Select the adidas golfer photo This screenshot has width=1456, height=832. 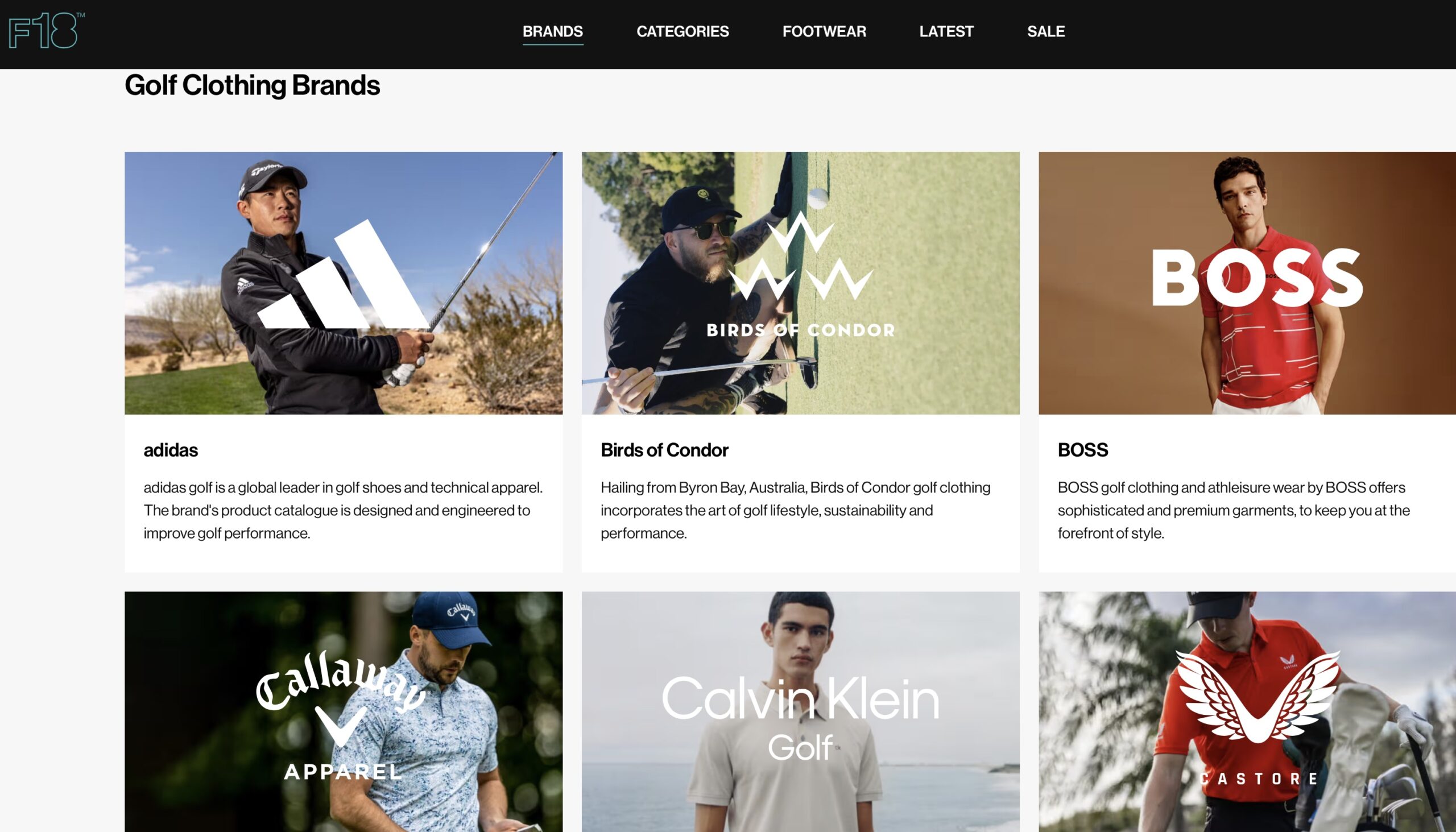pyautogui.click(x=344, y=283)
